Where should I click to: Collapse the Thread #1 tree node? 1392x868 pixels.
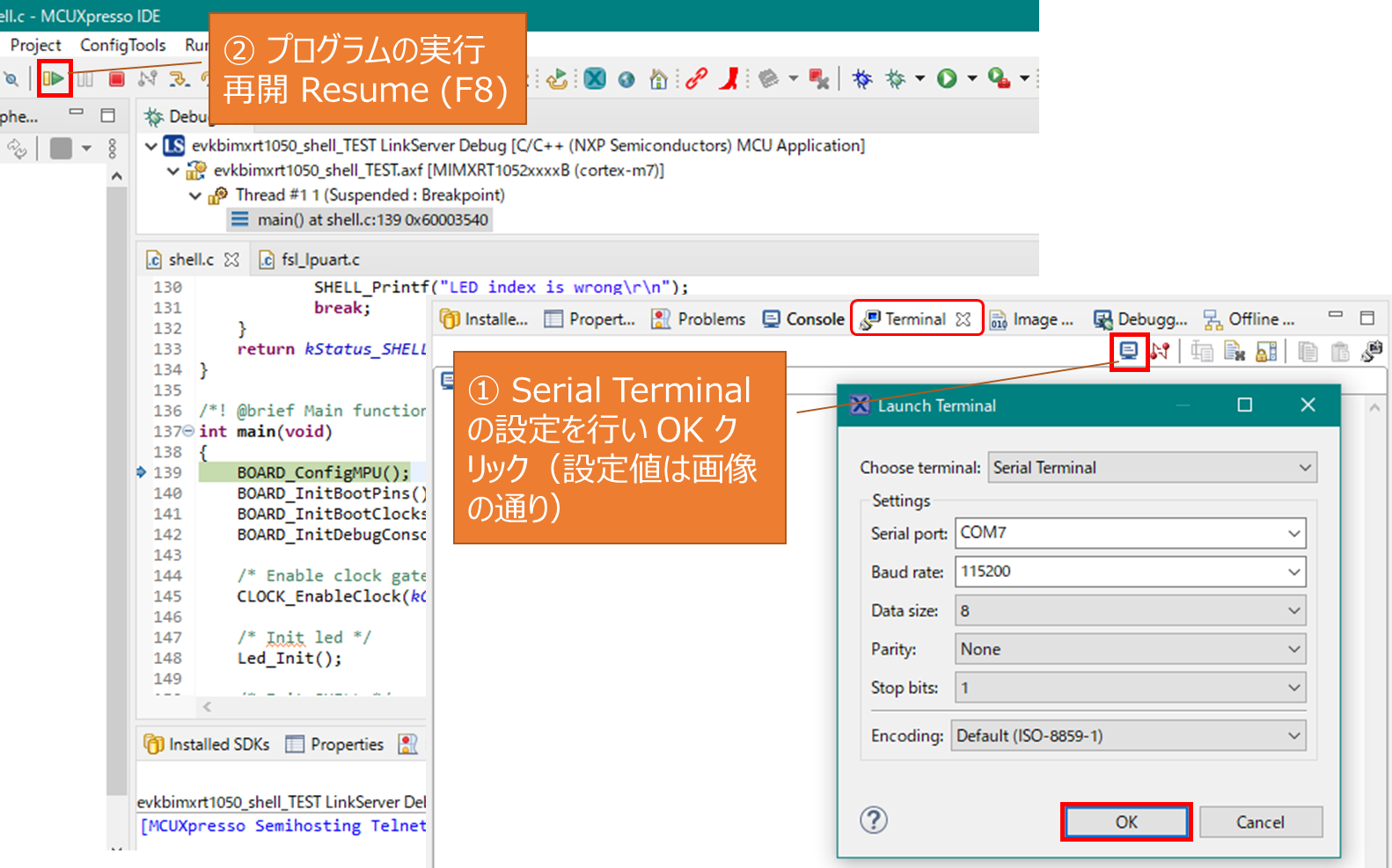195,195
